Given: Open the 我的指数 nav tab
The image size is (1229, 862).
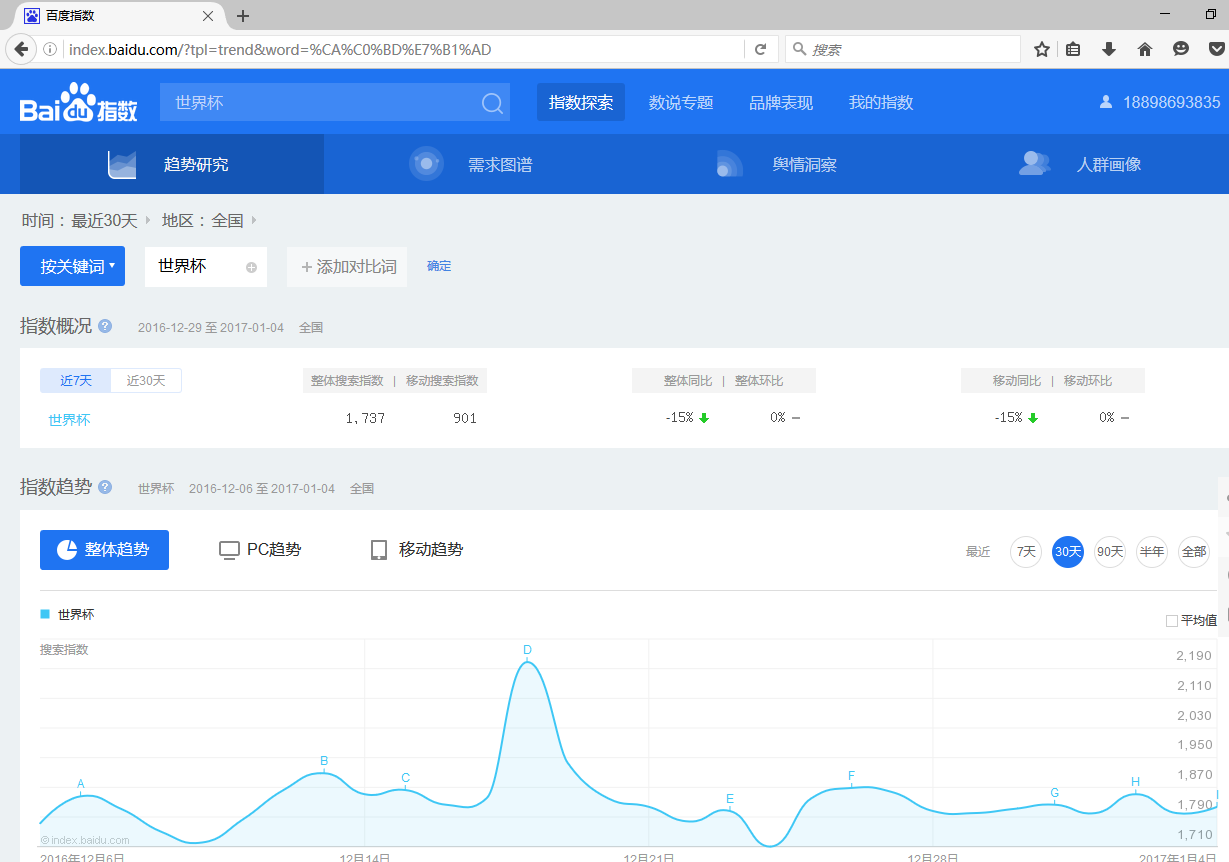Looking at the screenshot, I should (881, 102).
